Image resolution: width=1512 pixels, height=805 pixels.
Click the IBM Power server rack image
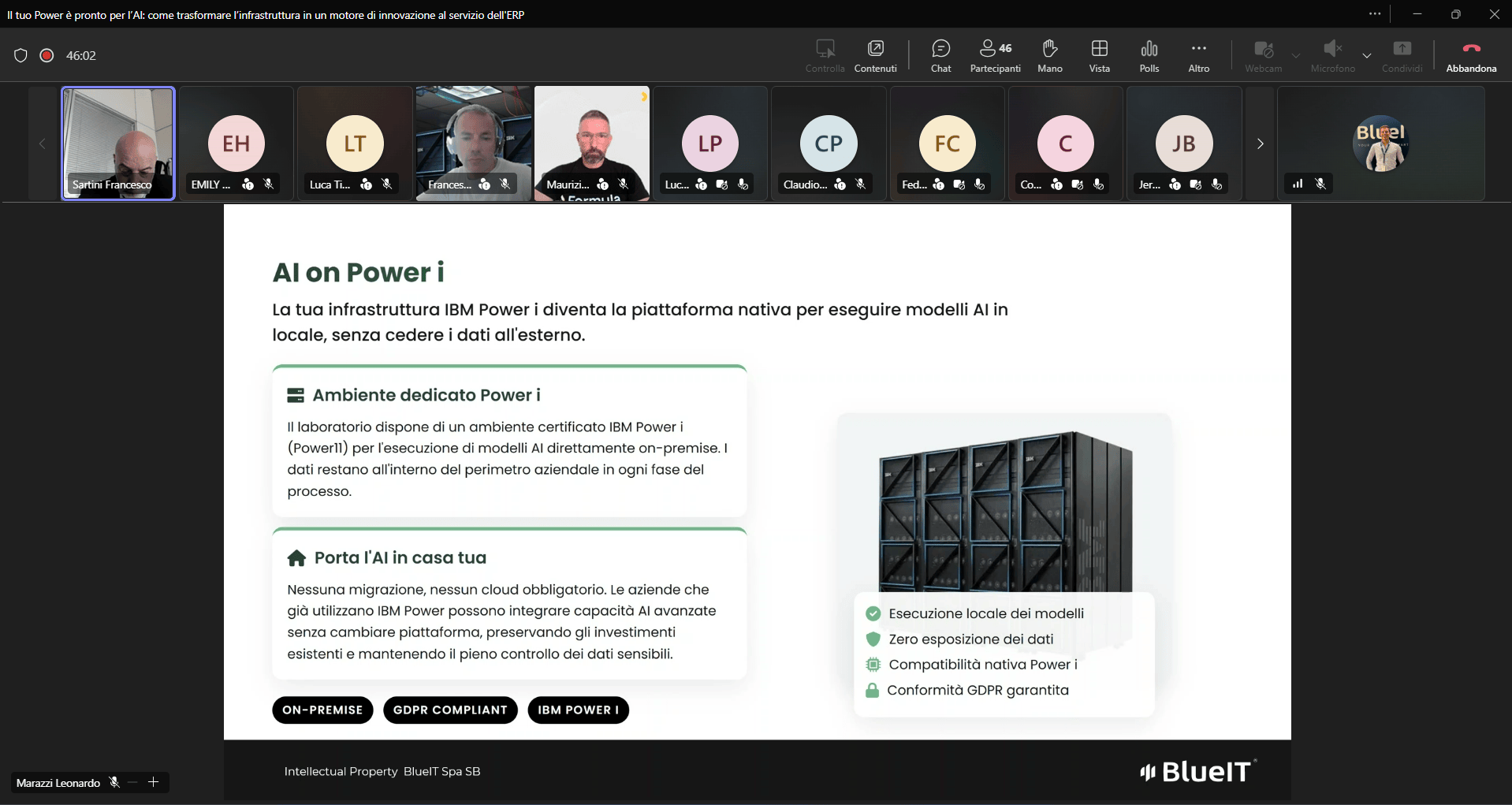click(x=1005, y=511)
